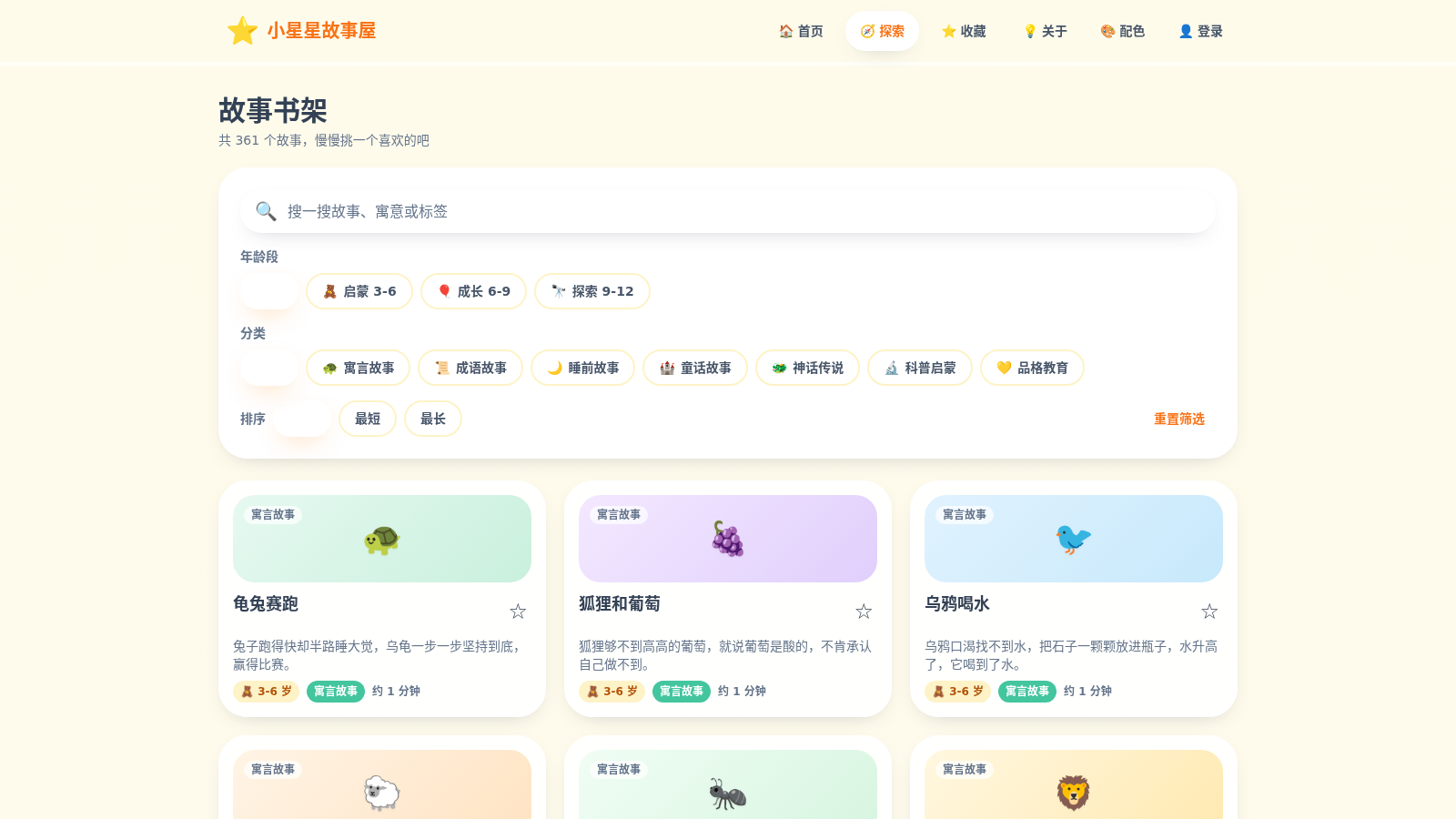This screenshot has width=1456, height=819.
Task: Filter by age 启蒙 3-6
Action: tap(359, 291)
